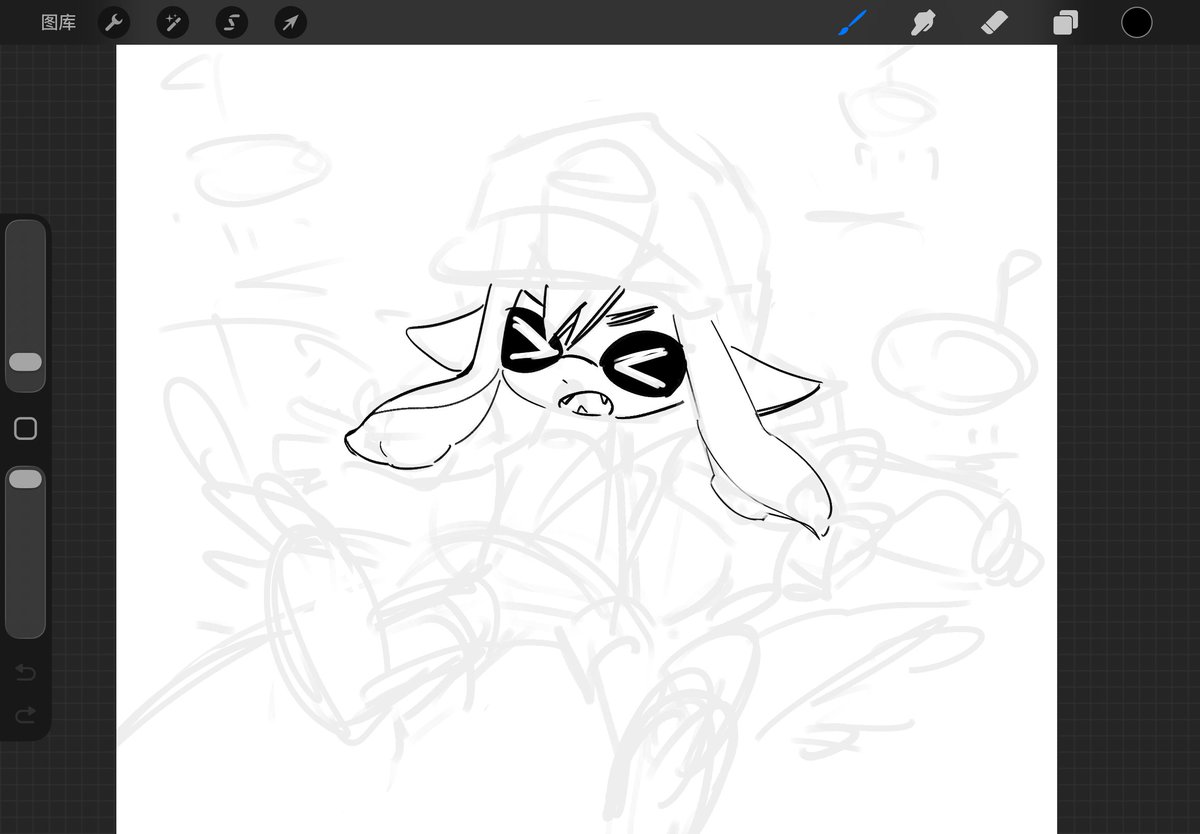The image size is (1200, 834).
Task: Redo the stroke using the redo arrow
Action: [26, 714]
